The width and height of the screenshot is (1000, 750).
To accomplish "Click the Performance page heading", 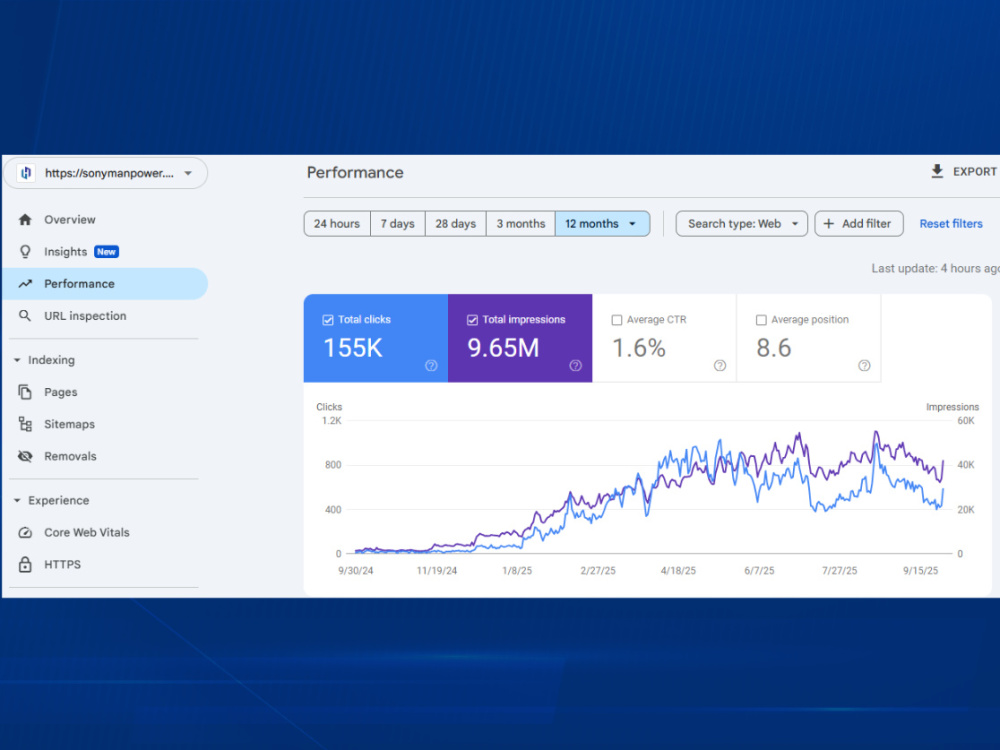I will pos(355,173).
